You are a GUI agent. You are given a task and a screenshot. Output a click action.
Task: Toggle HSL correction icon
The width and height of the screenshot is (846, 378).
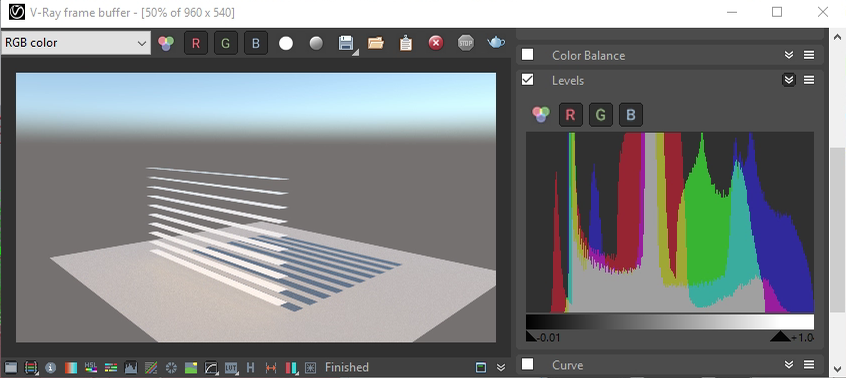click(91, 368)
